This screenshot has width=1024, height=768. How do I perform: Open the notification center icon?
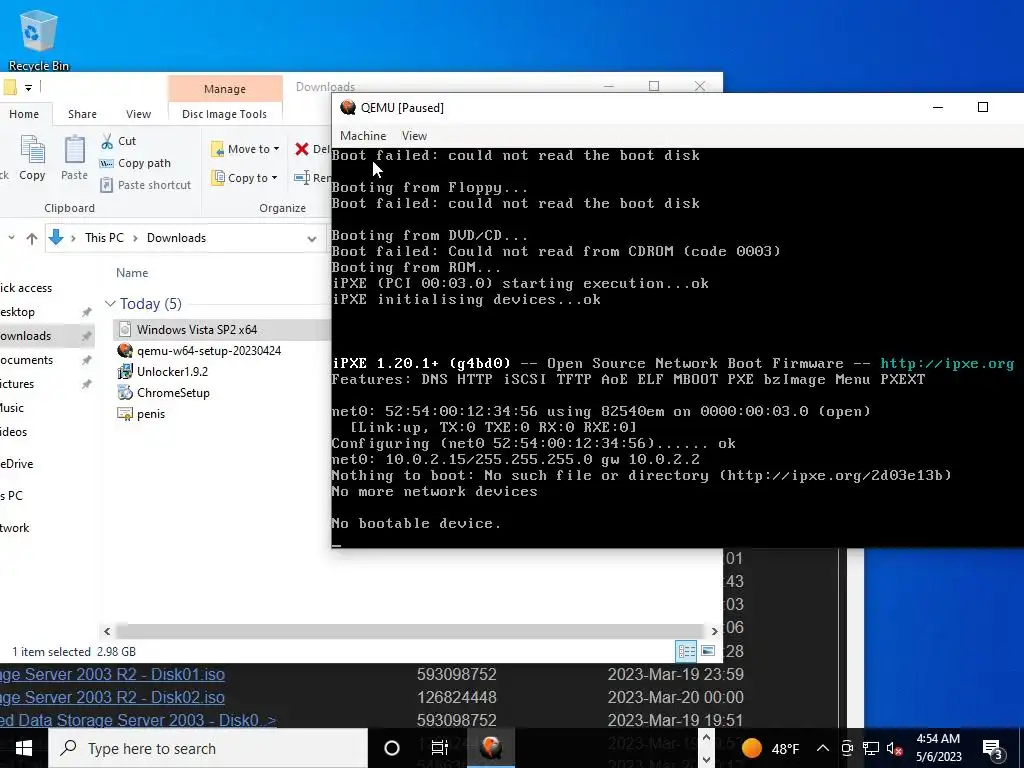[x=993, y=748]
